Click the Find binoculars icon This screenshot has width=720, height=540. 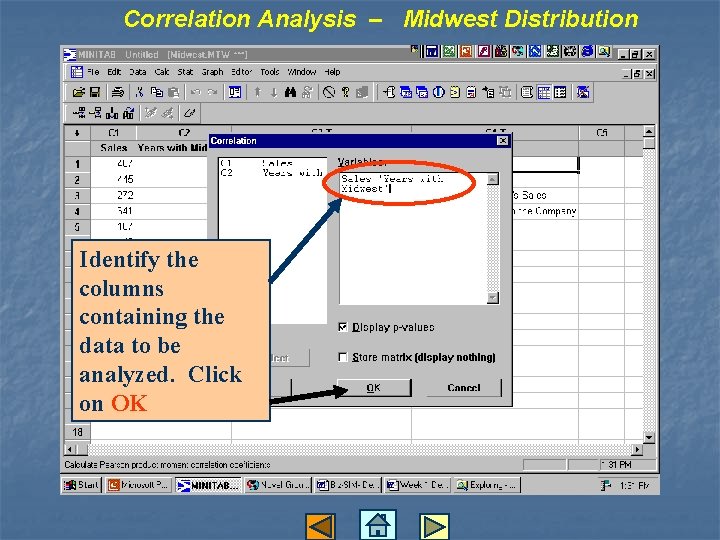[x=290, y=92]
